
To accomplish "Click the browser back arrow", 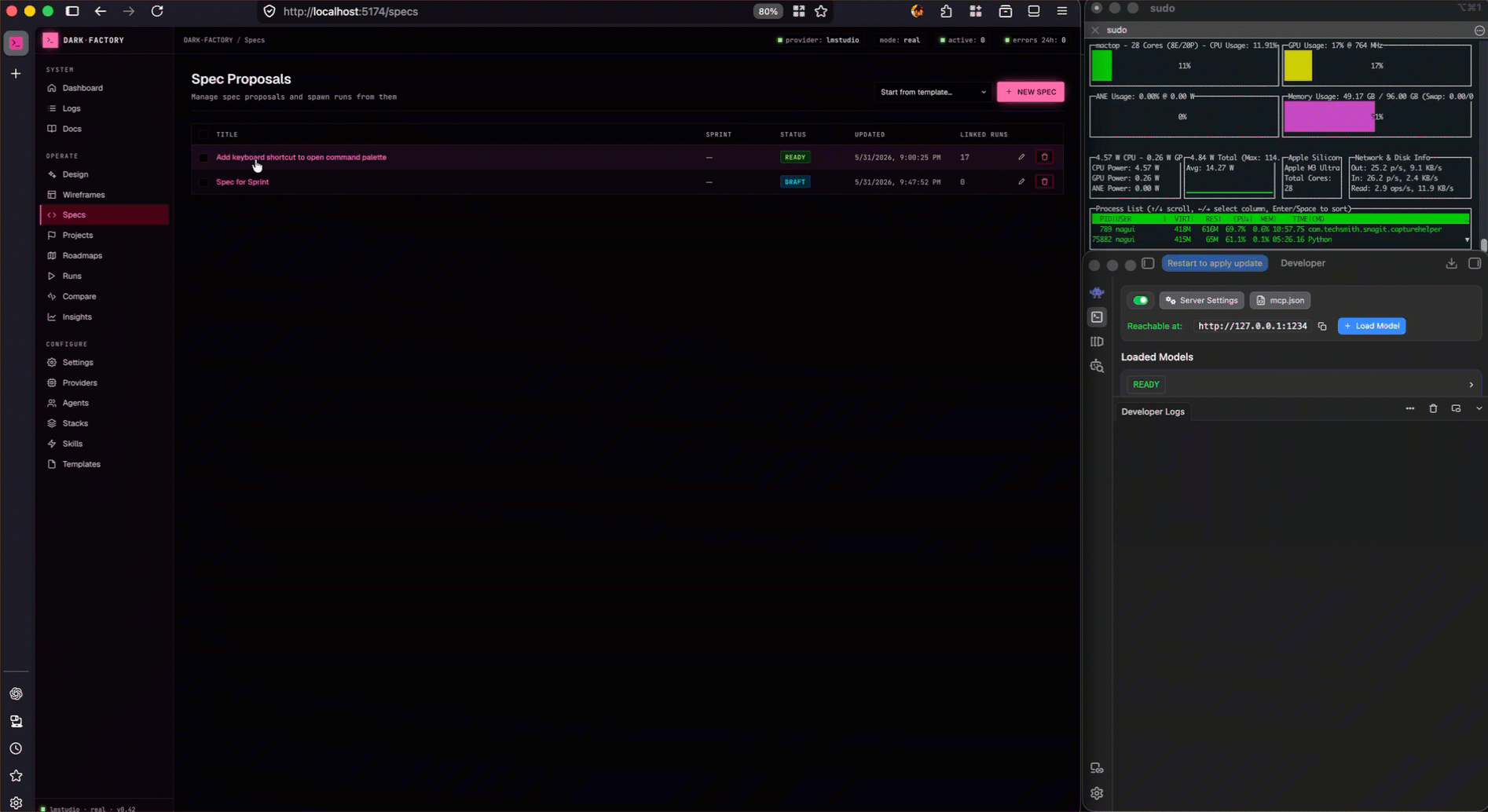I will coord(101,11).
